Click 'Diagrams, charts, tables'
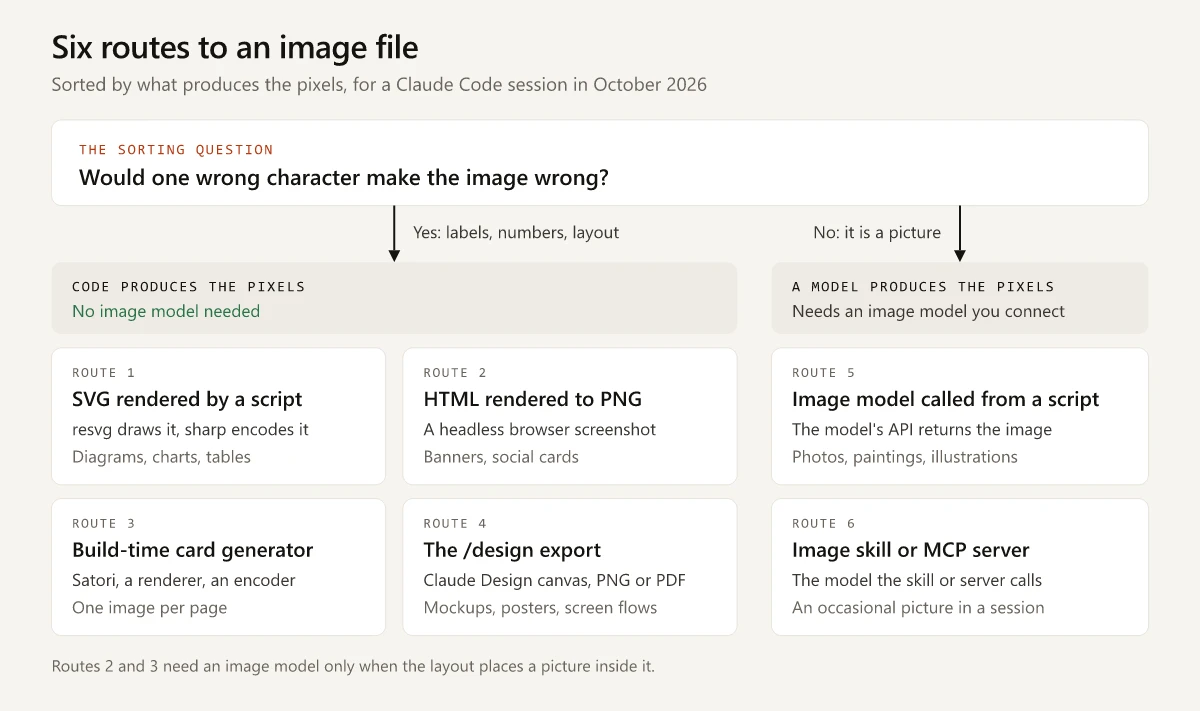The height and width of the screenshot is (711, 1200). pos(161,457)
